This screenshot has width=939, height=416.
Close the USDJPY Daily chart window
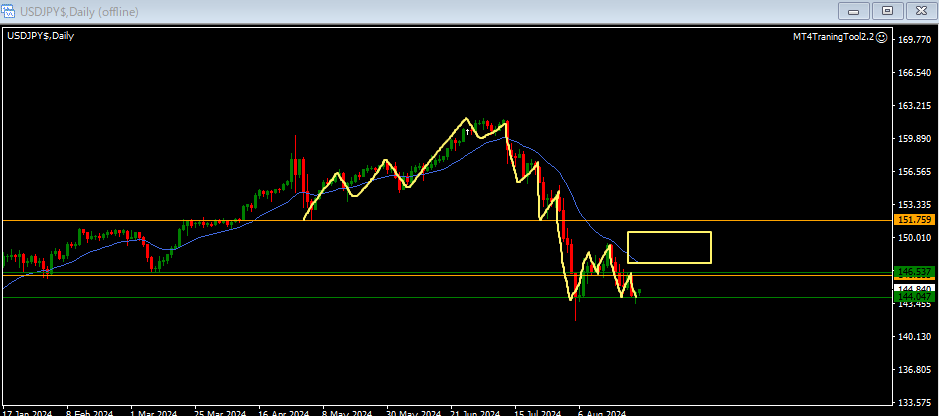919,11
